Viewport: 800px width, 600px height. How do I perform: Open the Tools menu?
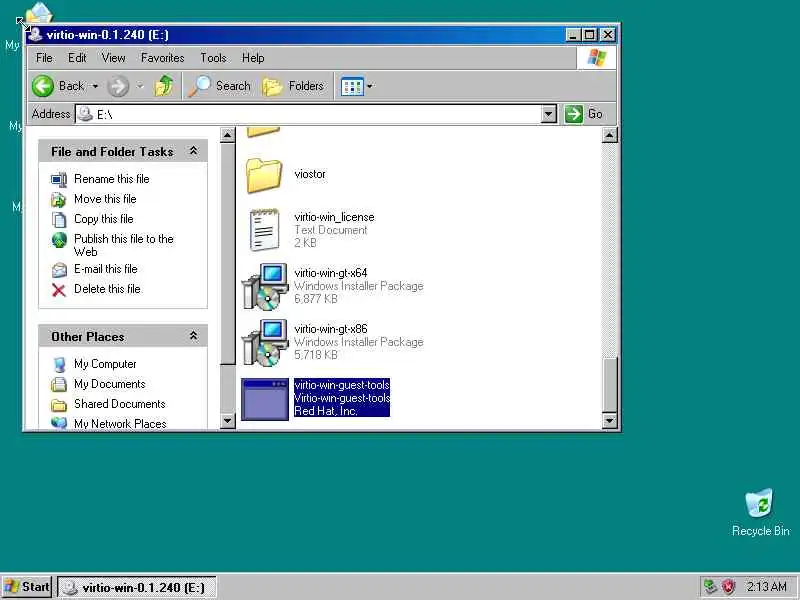point(213,58)
